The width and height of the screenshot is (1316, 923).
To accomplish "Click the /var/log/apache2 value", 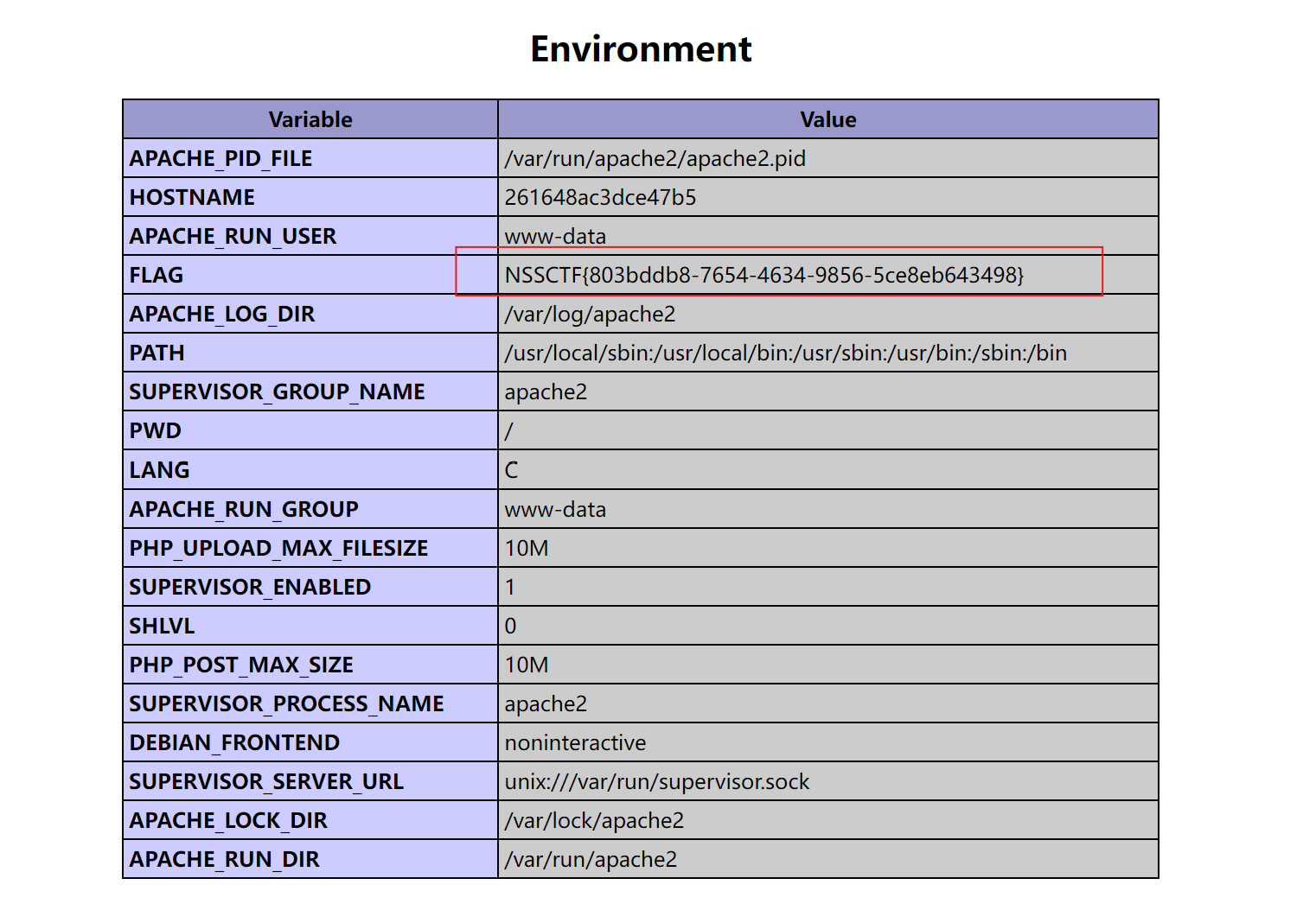I will 590,315.
